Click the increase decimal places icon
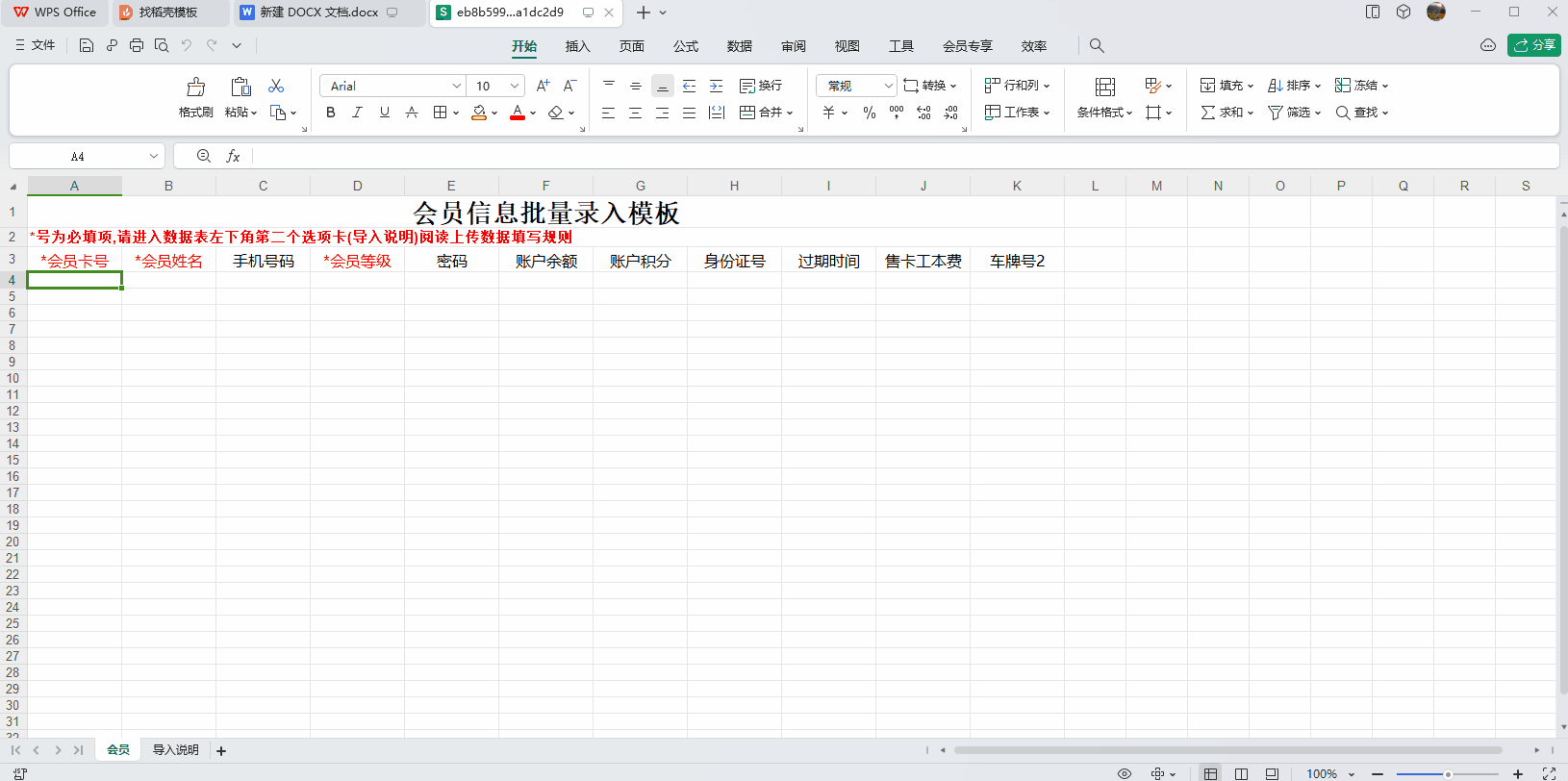 pyautogui.click(x=923, y=113)
